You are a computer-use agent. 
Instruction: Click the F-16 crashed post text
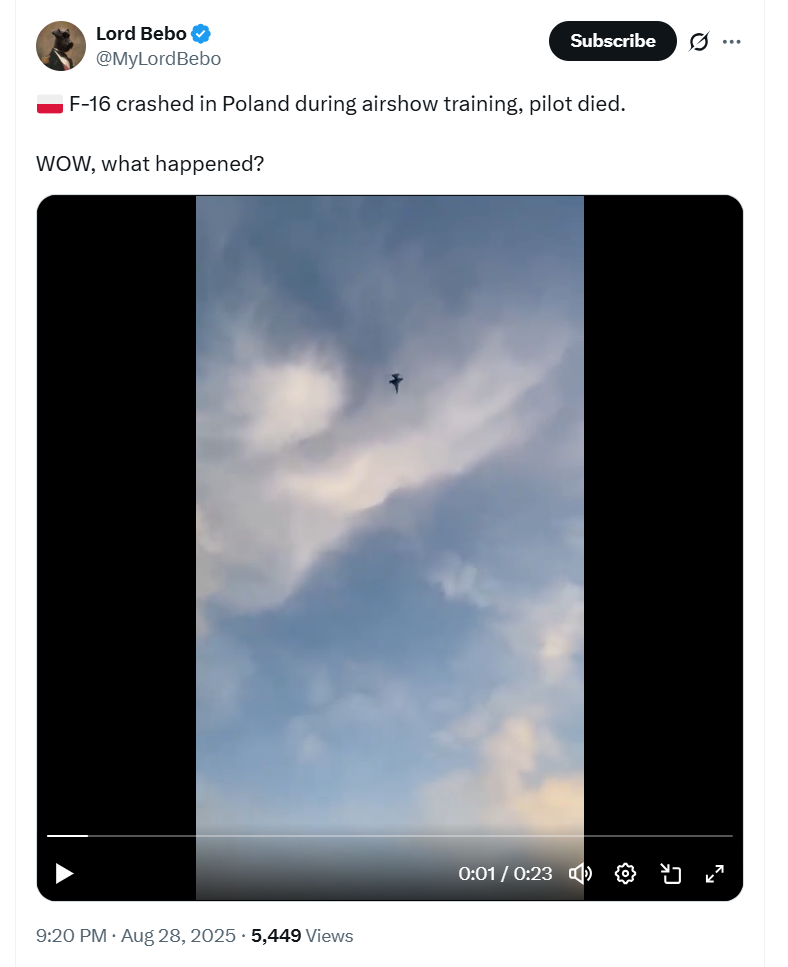point(347,104)
